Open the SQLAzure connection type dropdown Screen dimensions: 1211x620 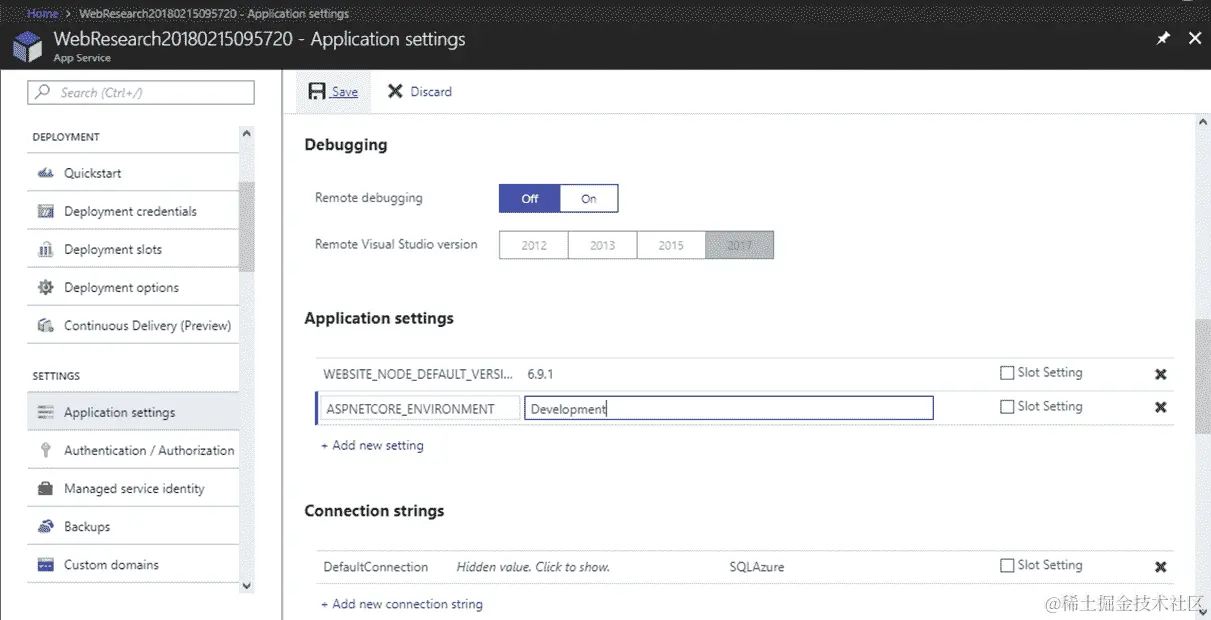point(757,567)
